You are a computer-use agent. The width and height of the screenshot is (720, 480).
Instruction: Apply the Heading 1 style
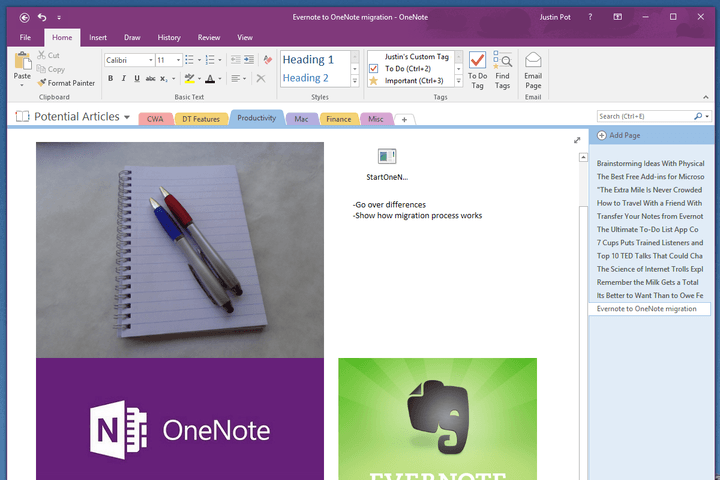click(308, 60)
